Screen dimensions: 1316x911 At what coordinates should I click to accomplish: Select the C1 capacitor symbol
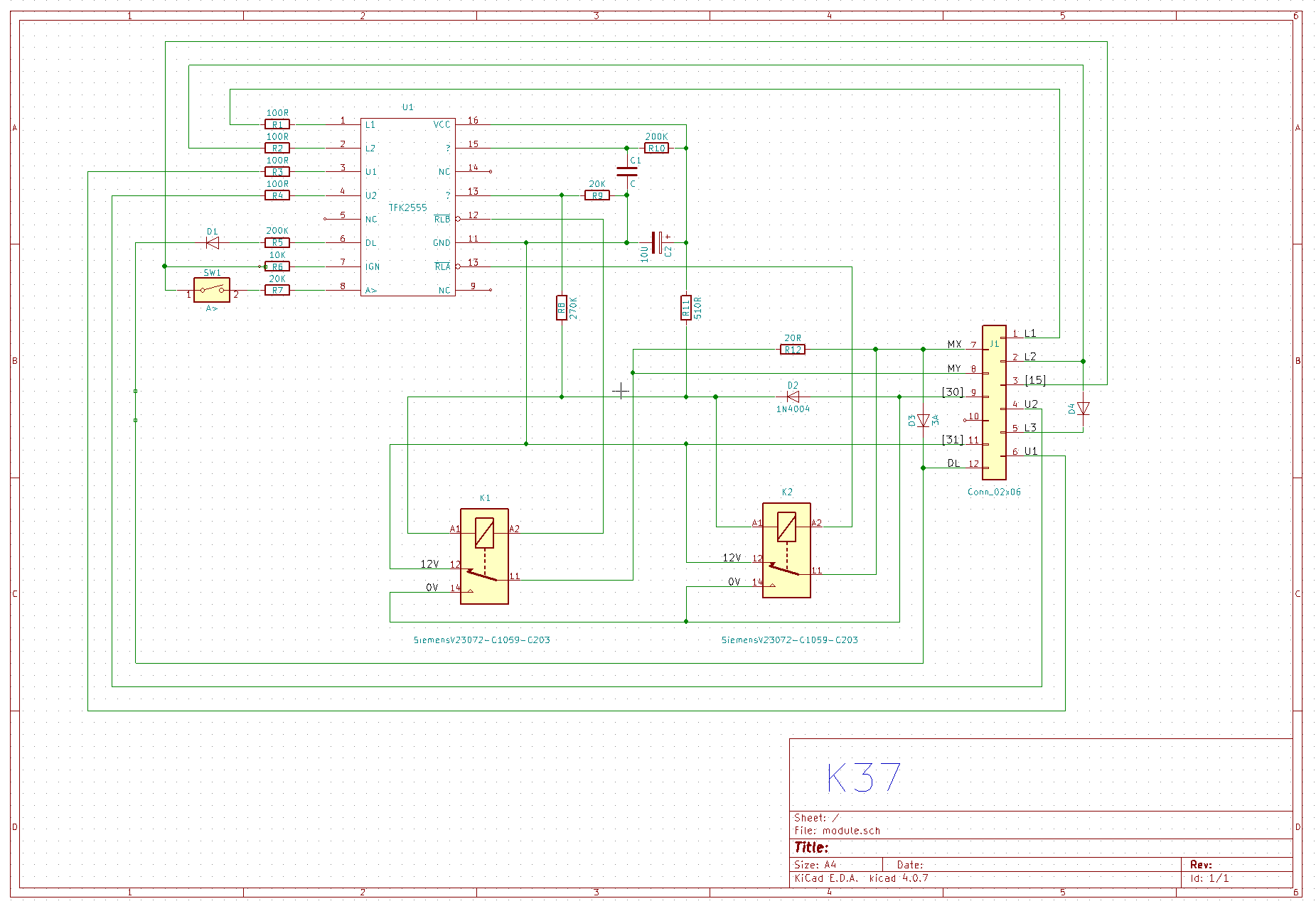point(626,171)
